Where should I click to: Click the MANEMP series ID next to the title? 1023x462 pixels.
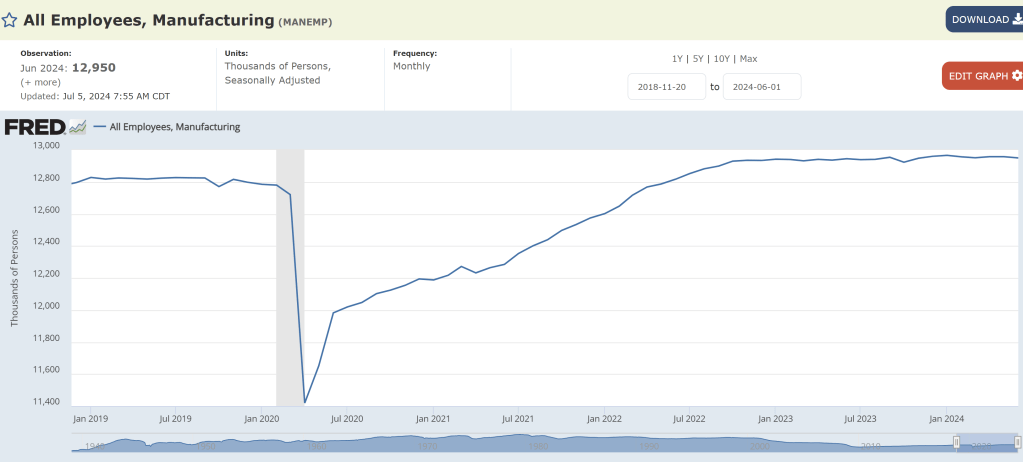click(306, 21)
